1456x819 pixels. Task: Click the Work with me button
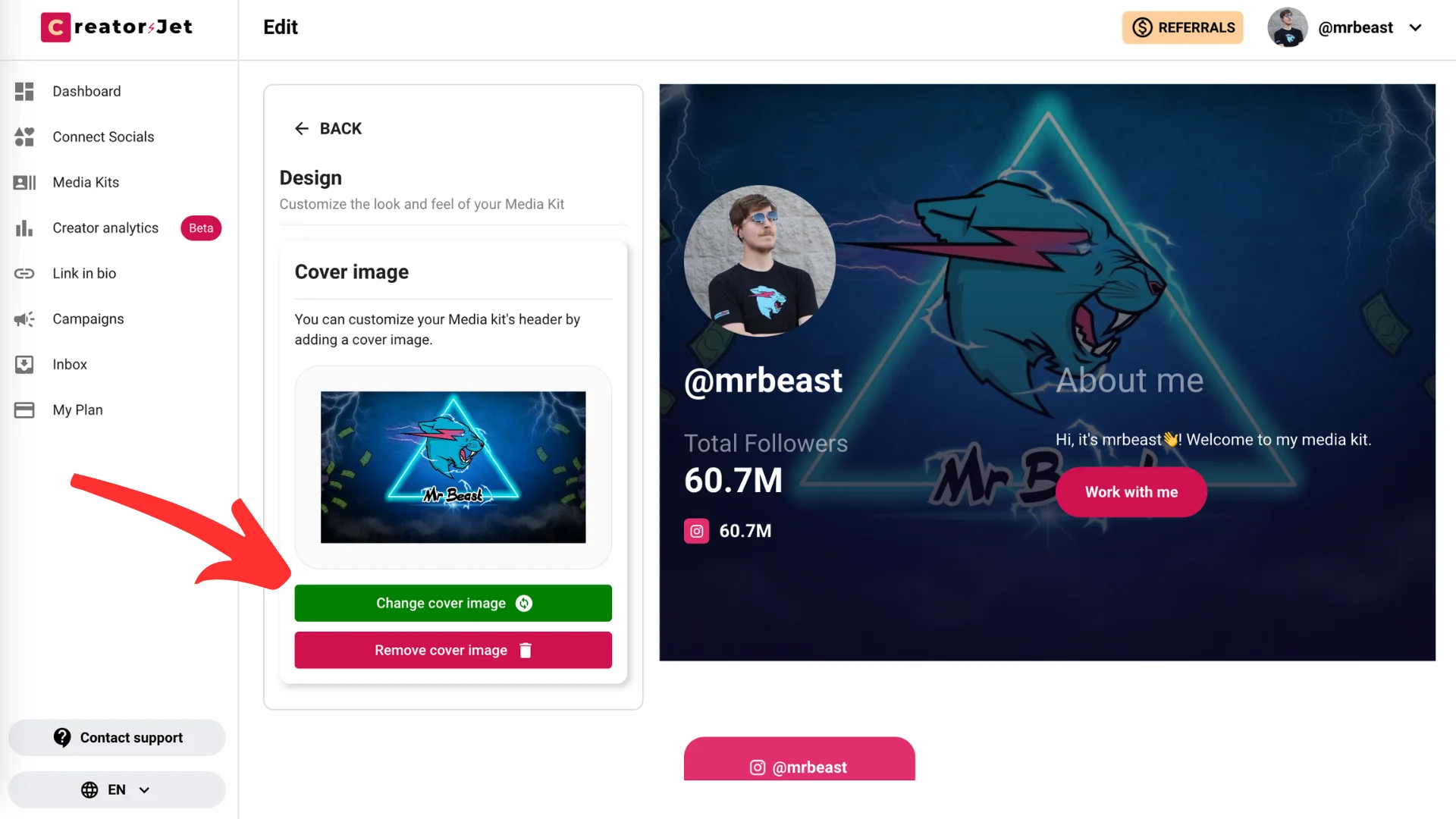(x=1131, y=491)
